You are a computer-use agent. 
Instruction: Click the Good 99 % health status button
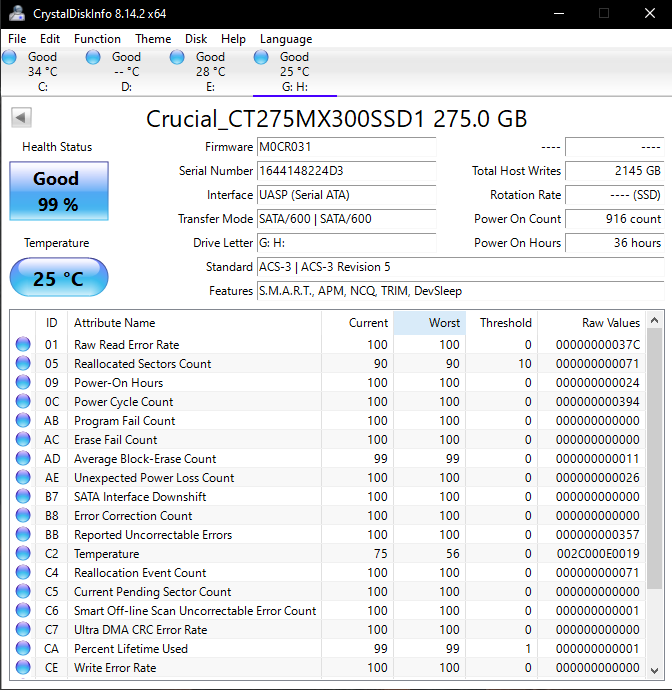coord(59,191)
